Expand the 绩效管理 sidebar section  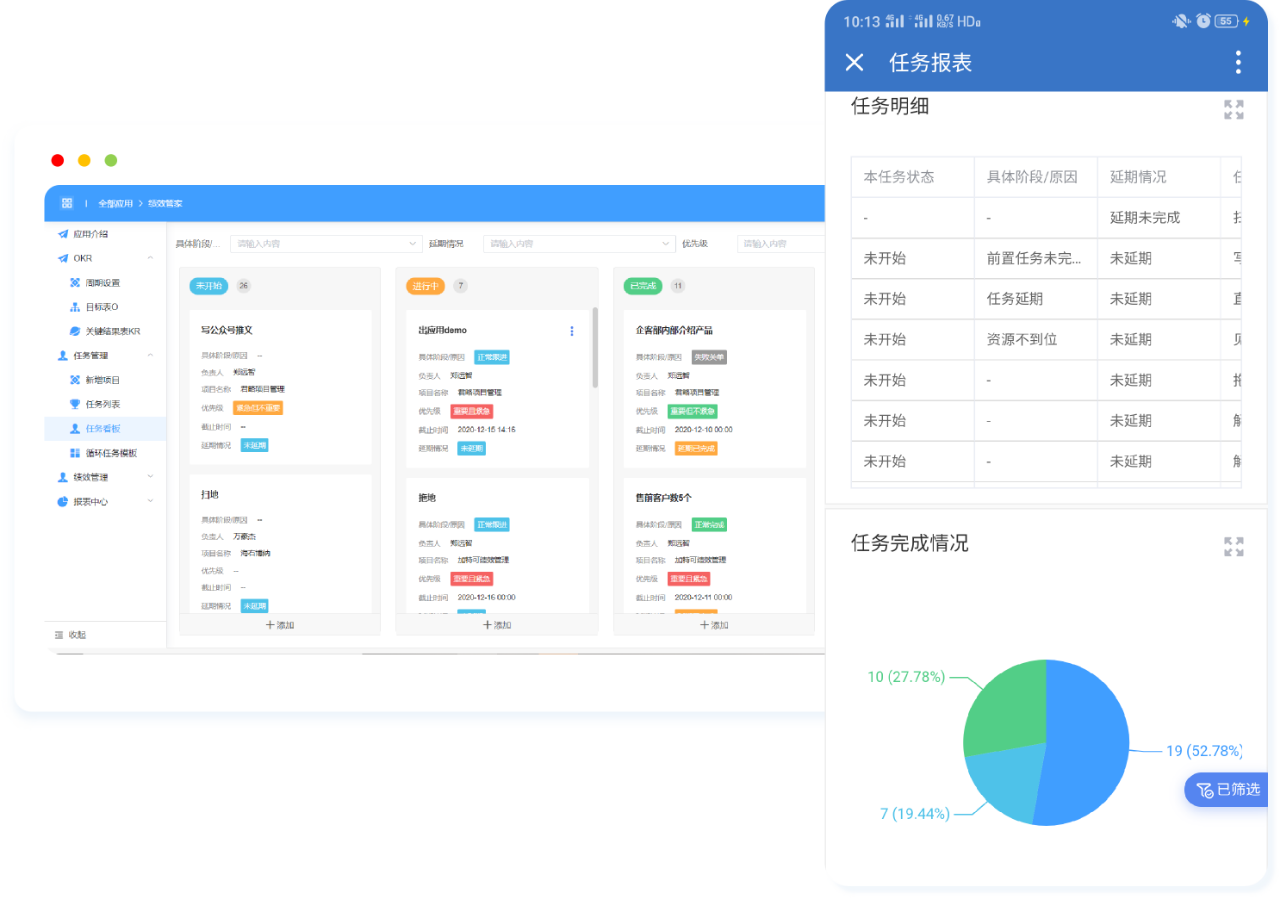click(150, 477)
